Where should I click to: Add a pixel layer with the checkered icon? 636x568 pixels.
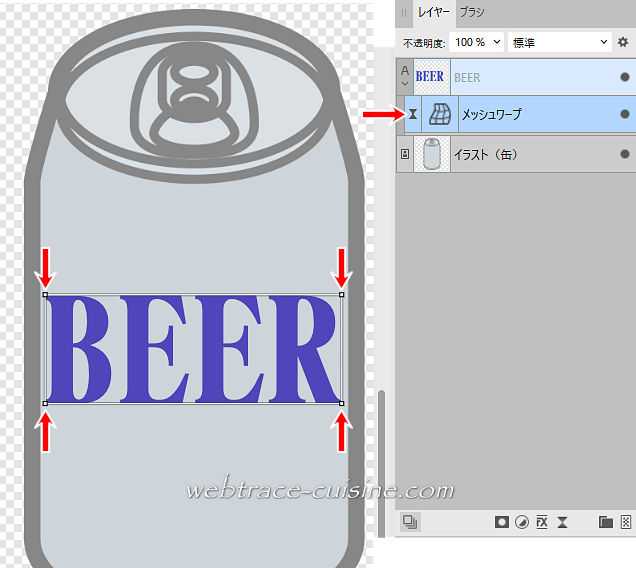(625, 522)
